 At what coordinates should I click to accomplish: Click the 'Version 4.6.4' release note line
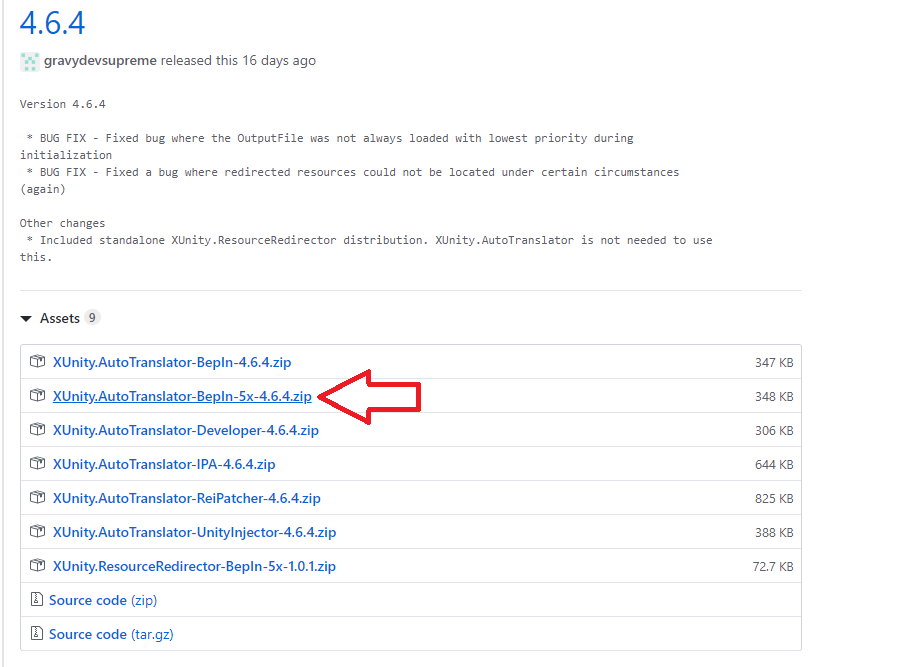click(x=63, y=104)
